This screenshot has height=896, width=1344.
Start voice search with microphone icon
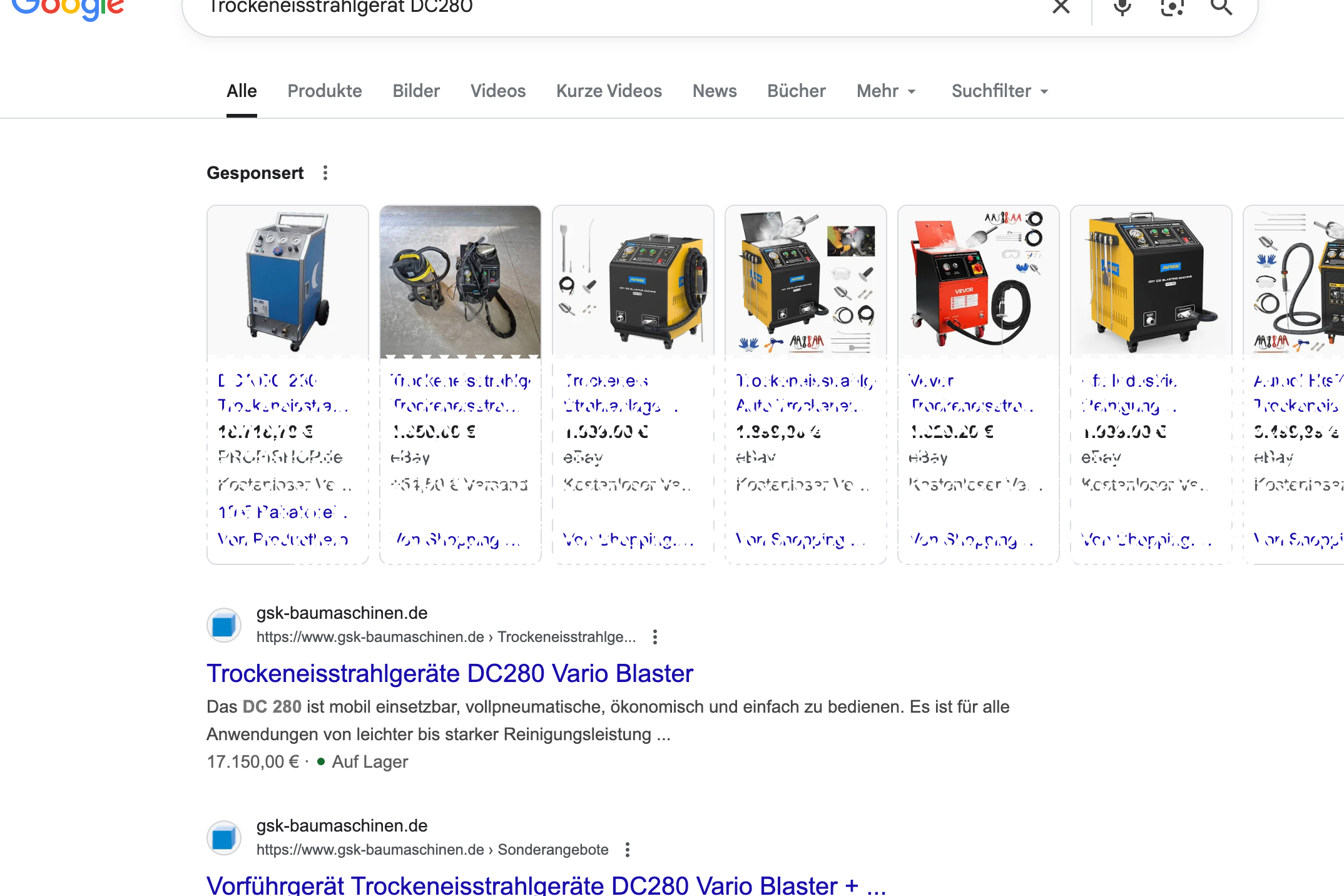point(1123,7)
